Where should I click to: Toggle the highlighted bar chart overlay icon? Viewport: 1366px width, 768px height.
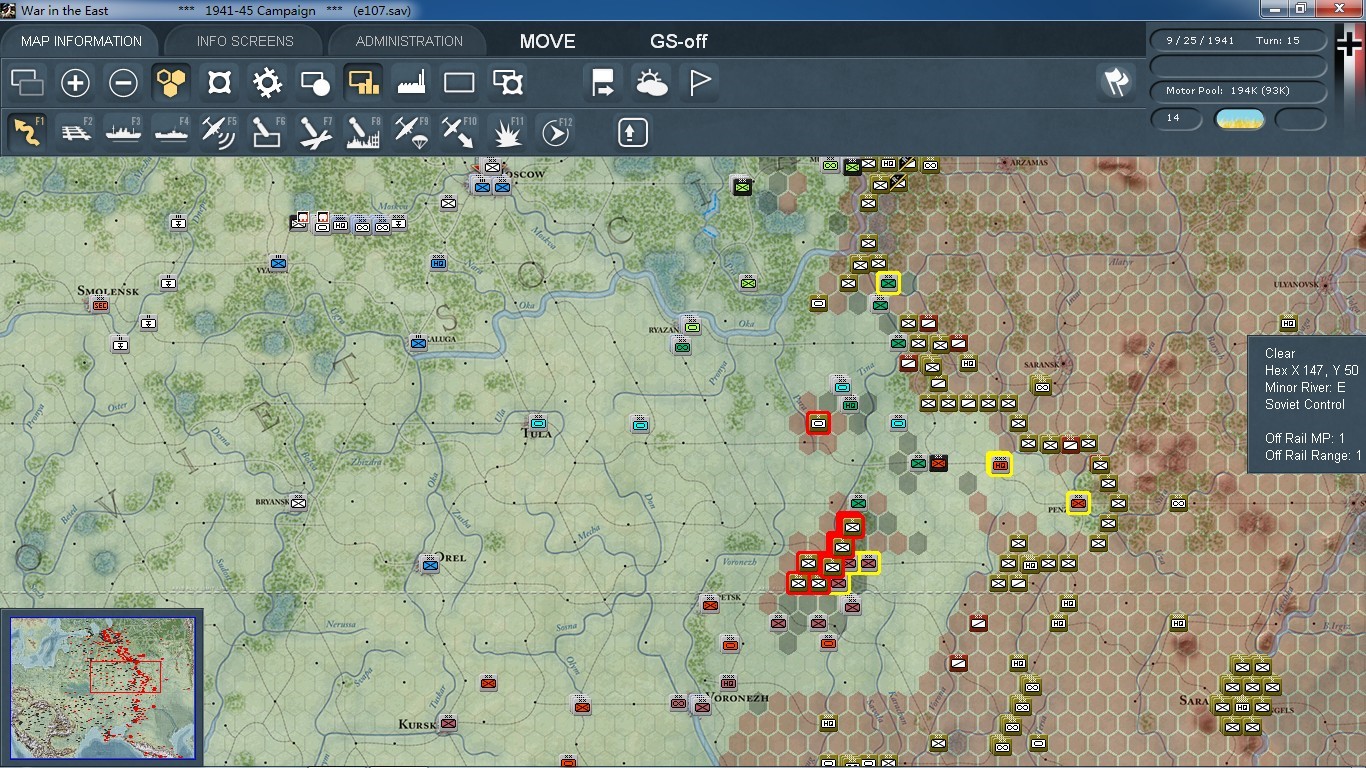tap(363, 82)
